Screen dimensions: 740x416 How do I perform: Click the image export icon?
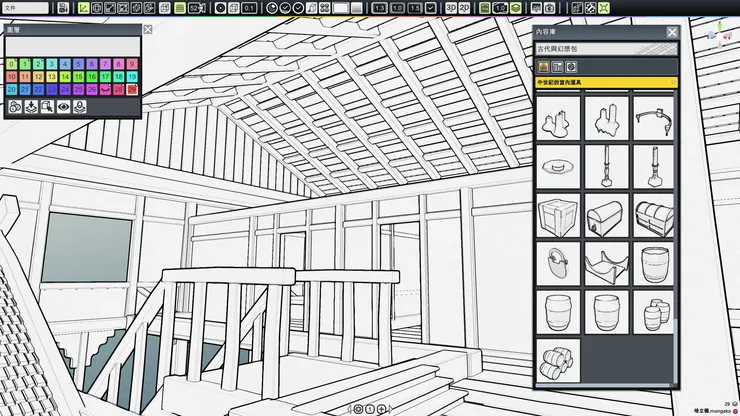coord(536,8)
